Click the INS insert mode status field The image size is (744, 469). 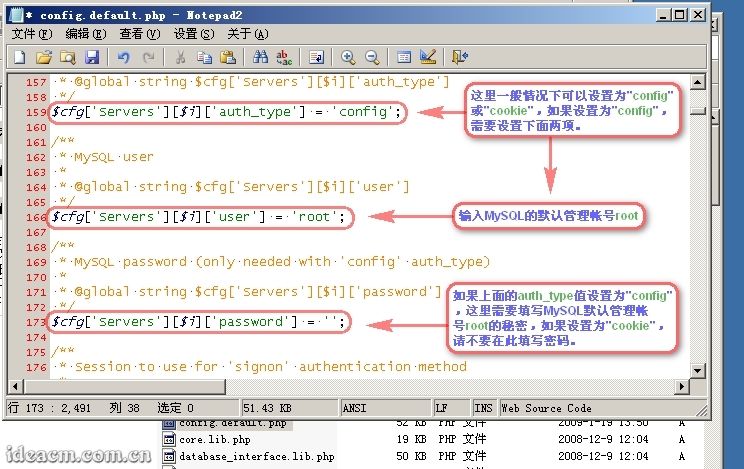point(484,408)
